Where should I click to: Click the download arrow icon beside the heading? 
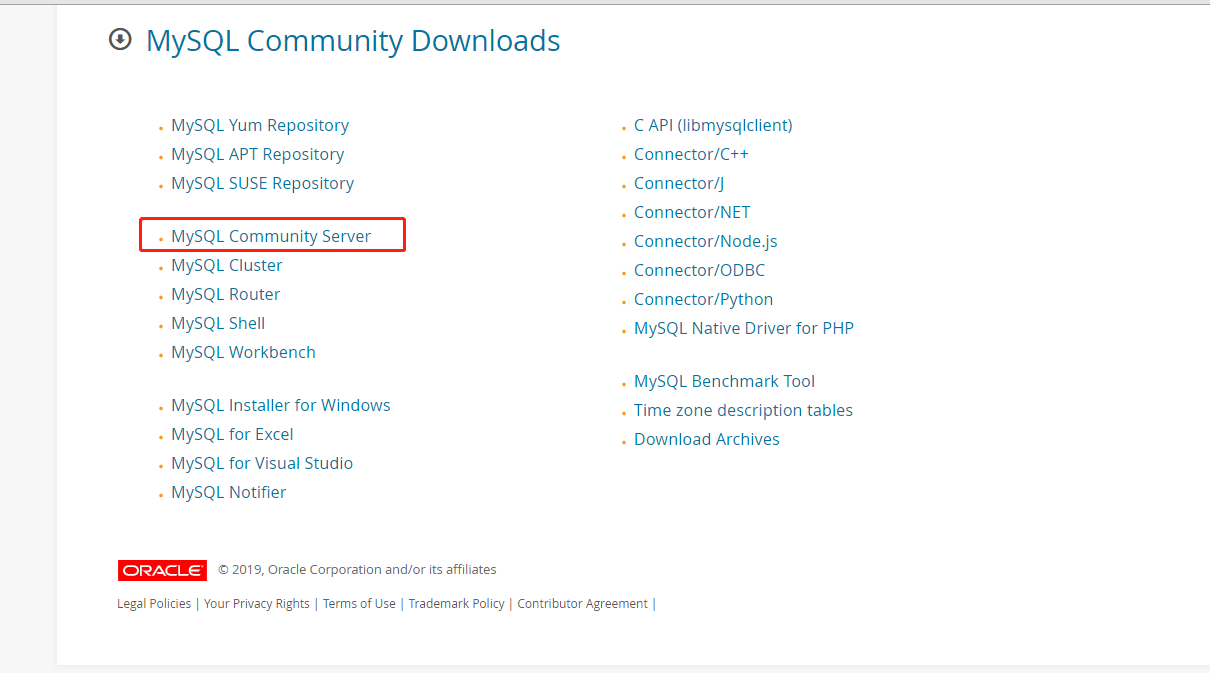[x=120, y=40]
